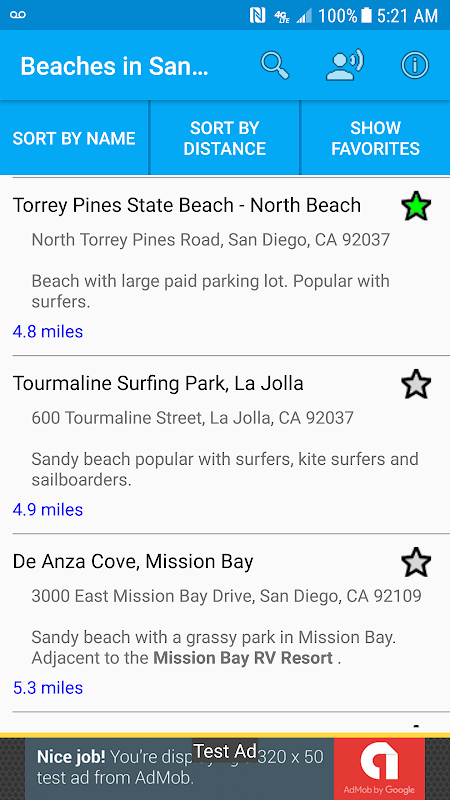Image resolution: width=450 pixels, height=800 pixels.
Task: Tap the 5.3 miles distance link
Action: coord(48,688)
